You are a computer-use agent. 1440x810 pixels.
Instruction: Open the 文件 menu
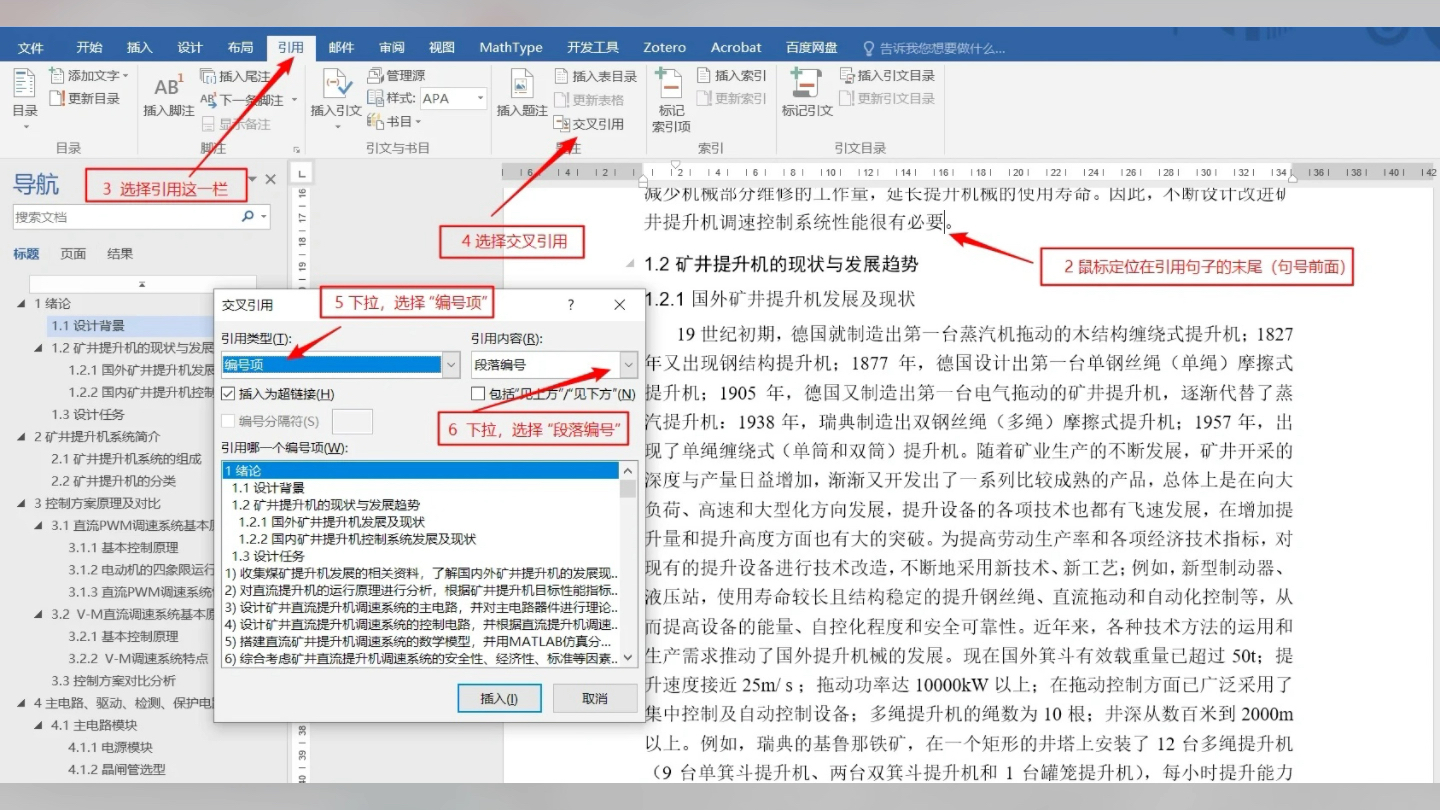tap(31, 47)
